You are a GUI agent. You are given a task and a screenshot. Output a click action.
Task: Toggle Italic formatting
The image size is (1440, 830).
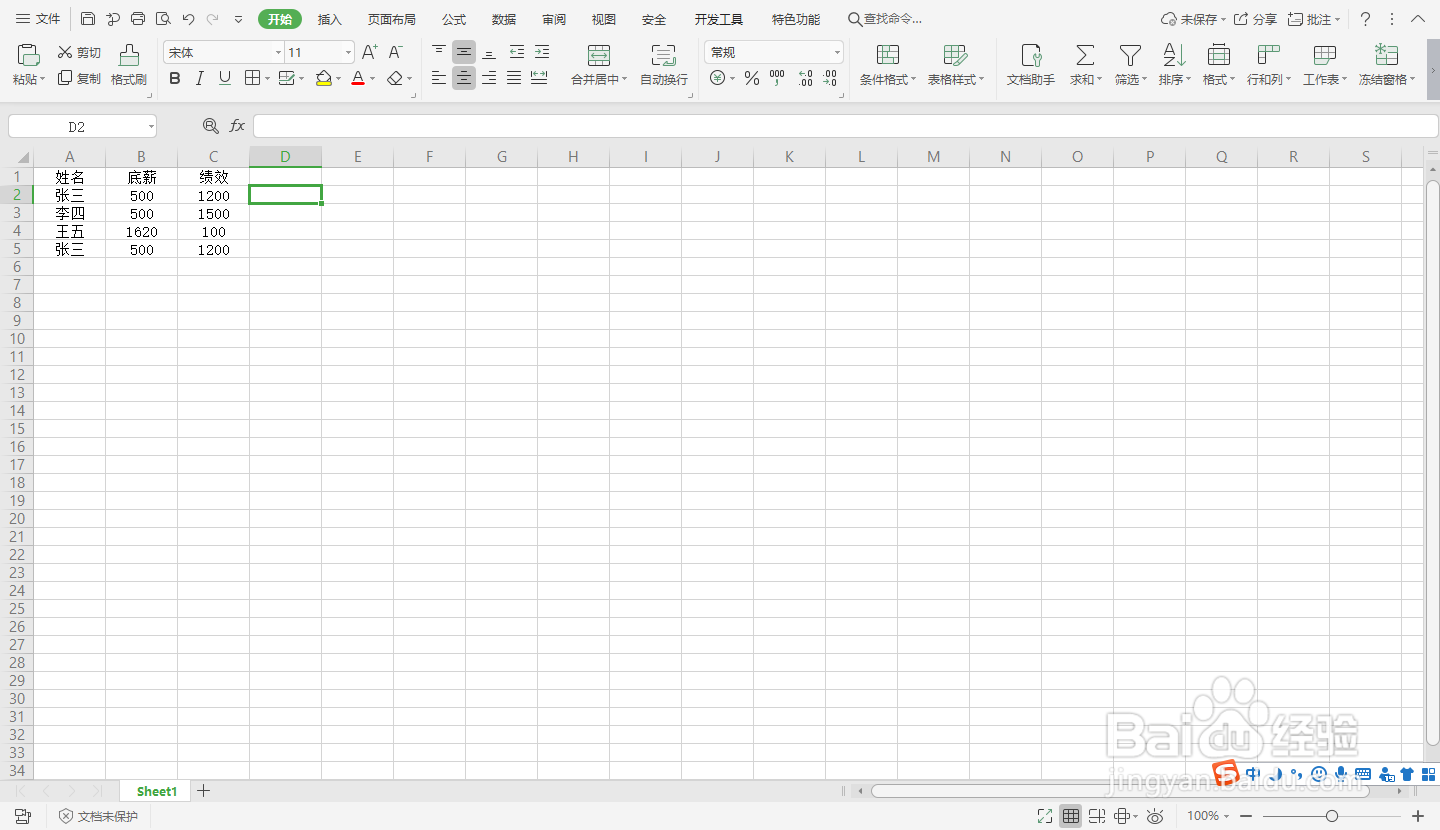pos(200,78)
